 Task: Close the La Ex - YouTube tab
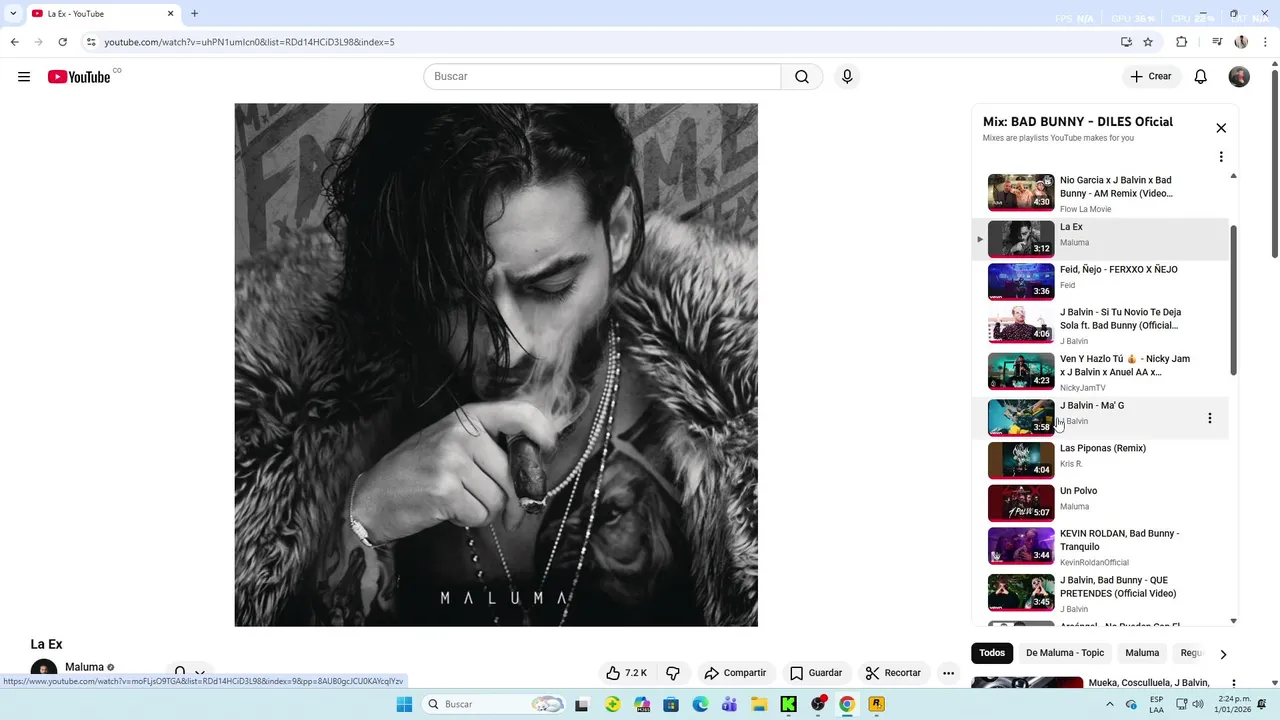(x=170, y=14)
